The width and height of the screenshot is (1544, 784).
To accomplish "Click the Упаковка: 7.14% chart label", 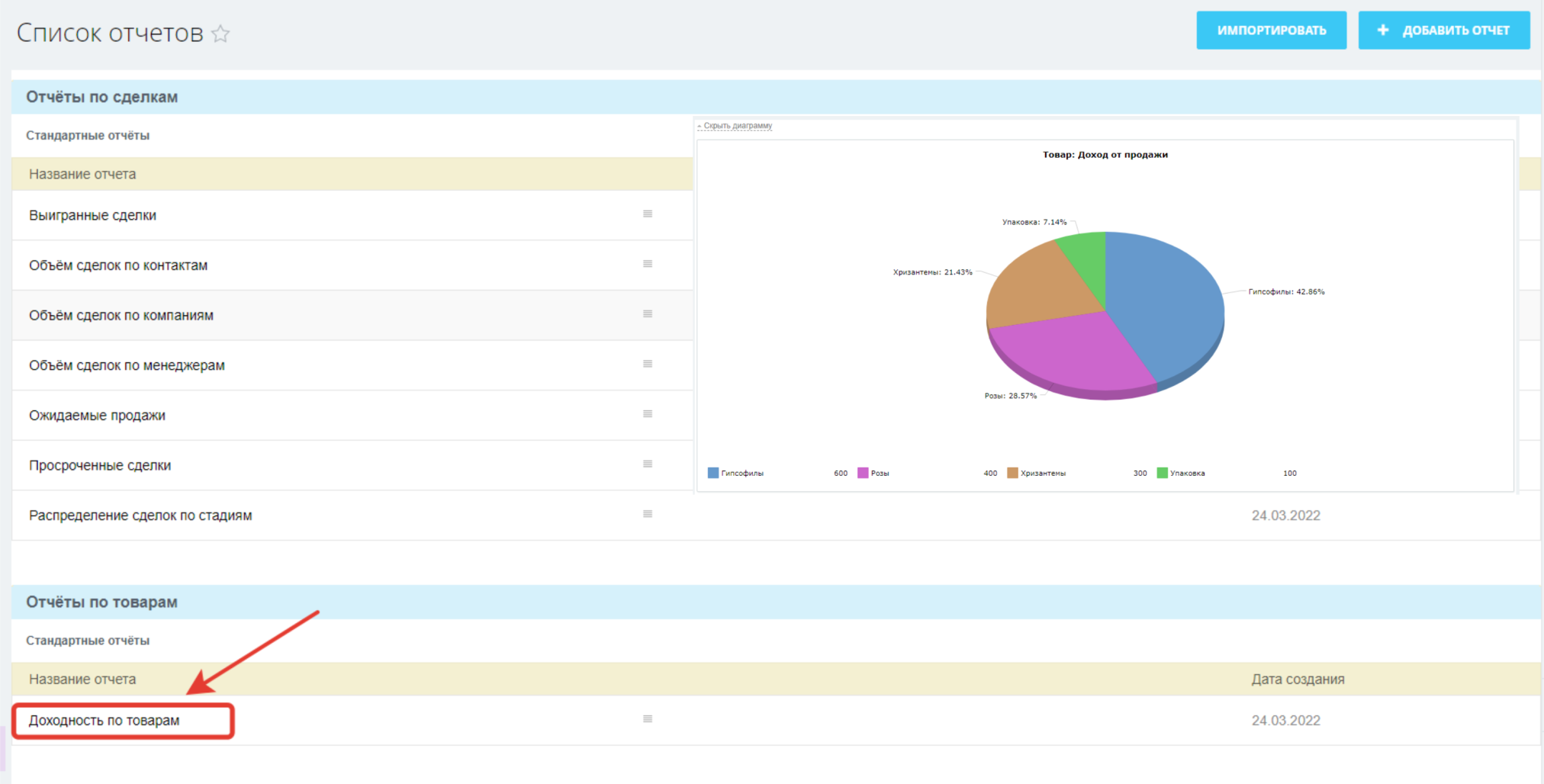I will point(1034,223).
